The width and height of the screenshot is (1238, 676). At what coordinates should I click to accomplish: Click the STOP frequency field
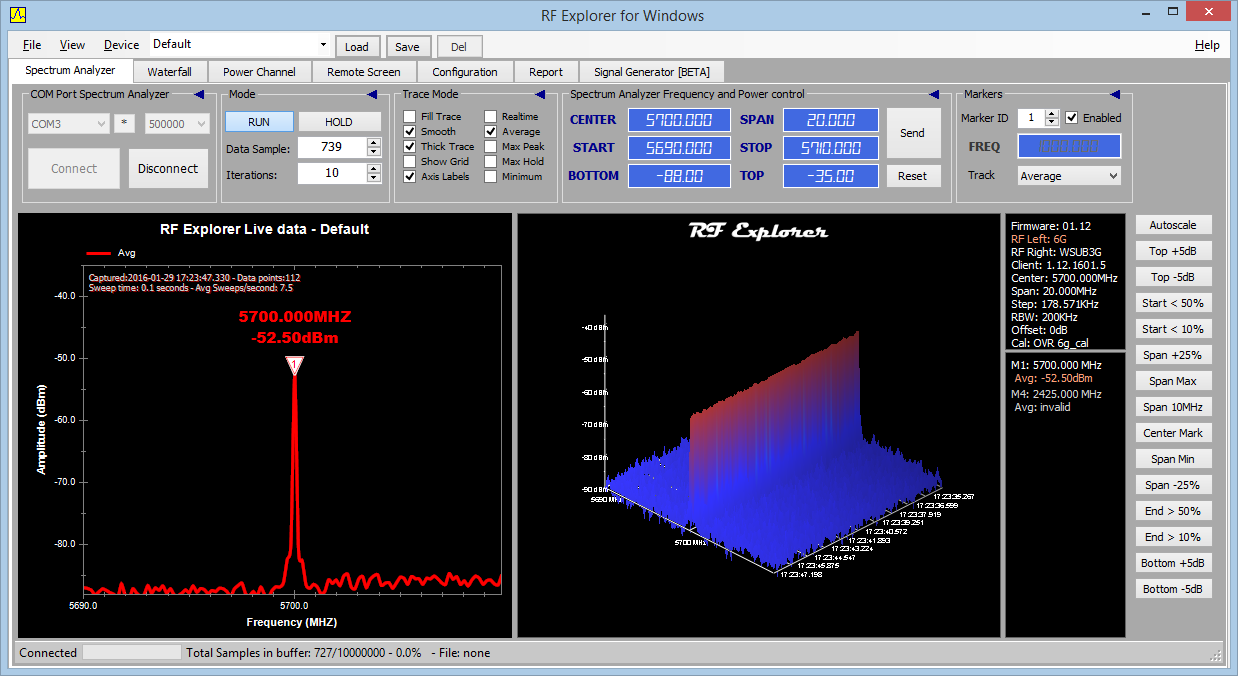(830, 148)
